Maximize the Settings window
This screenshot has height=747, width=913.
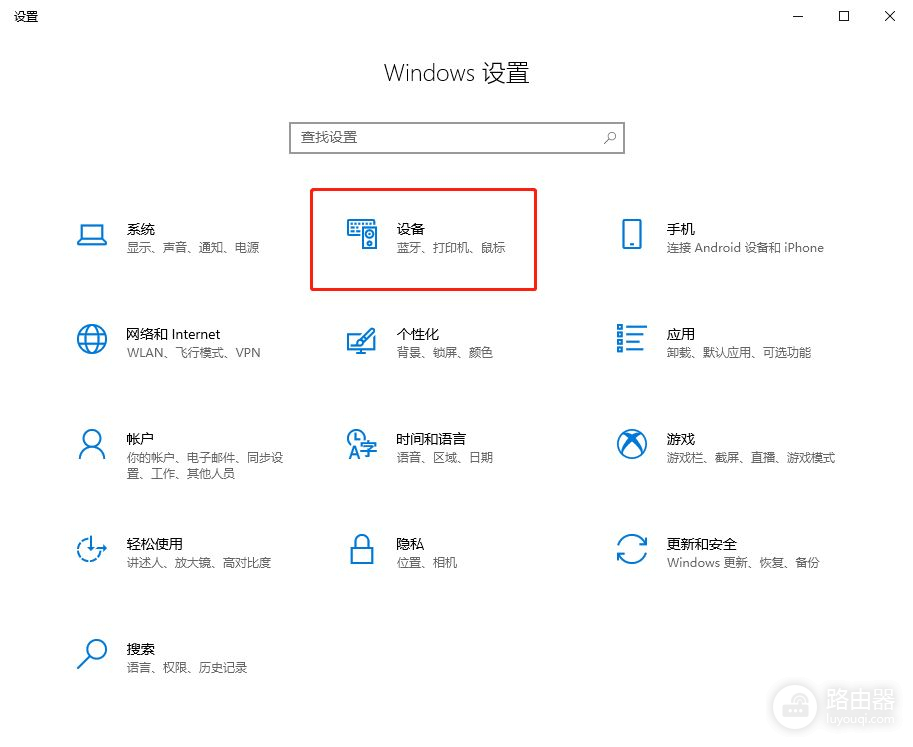click(844, 16)
